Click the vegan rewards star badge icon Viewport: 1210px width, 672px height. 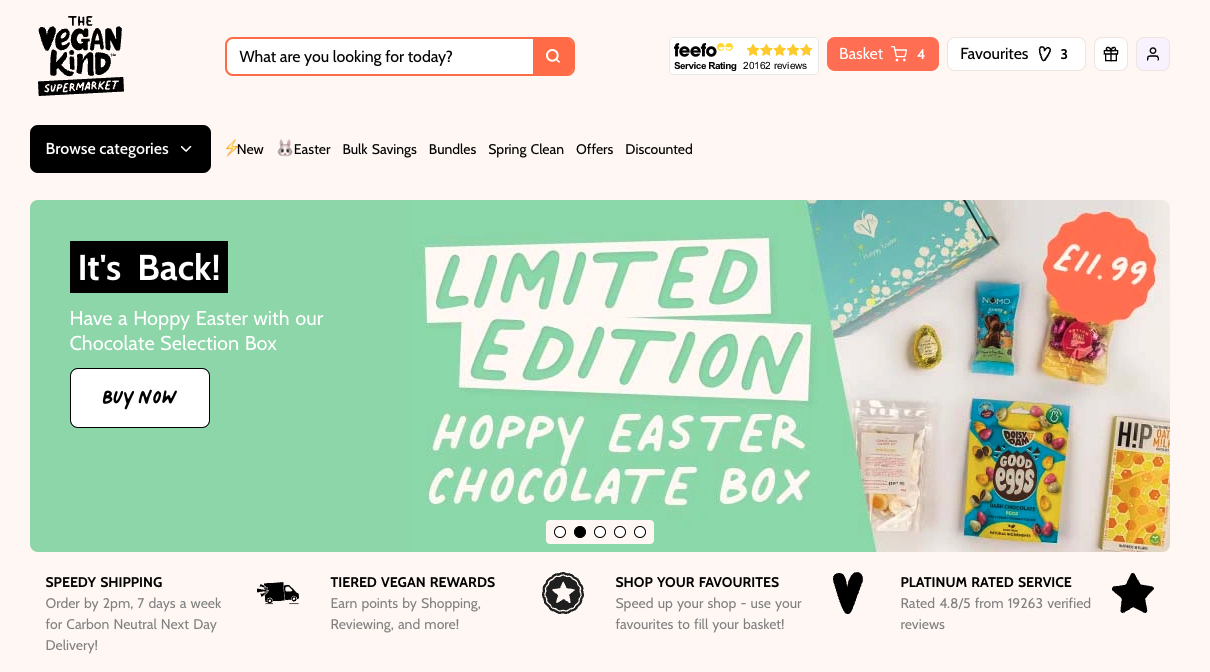(563, 593)
